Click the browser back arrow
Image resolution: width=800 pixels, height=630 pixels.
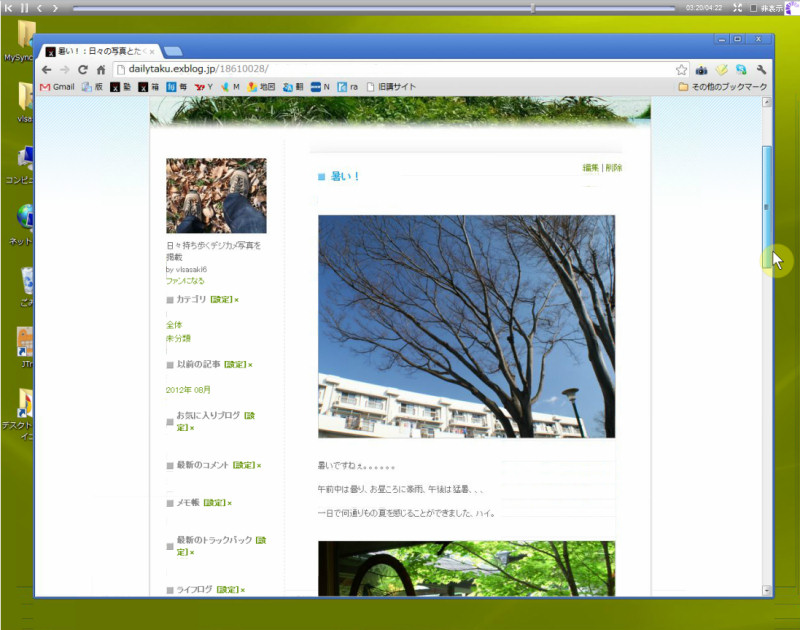(x=46, y=70)
